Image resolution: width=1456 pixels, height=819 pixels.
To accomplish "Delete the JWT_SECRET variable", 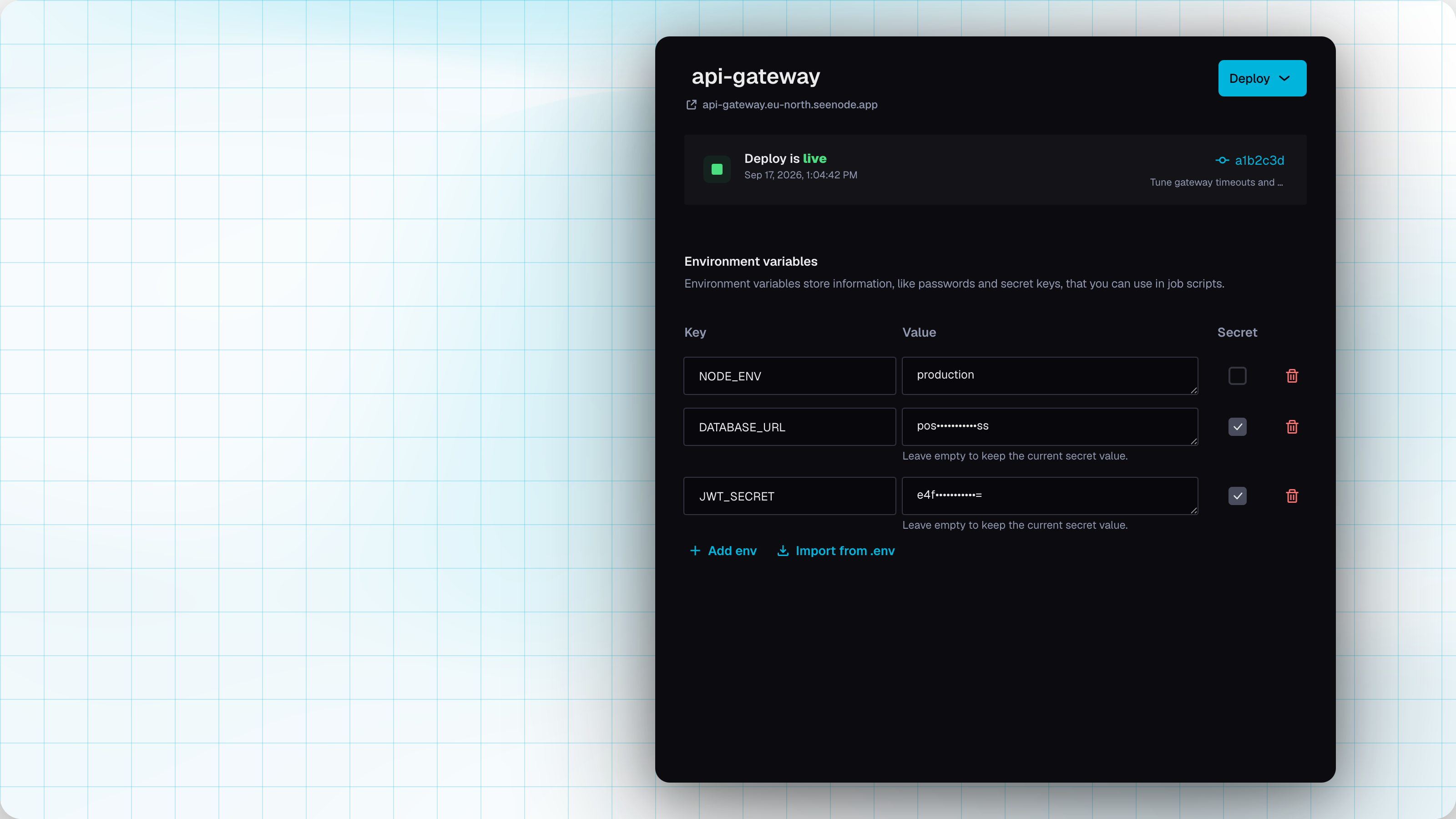I will coord(1292,495).
